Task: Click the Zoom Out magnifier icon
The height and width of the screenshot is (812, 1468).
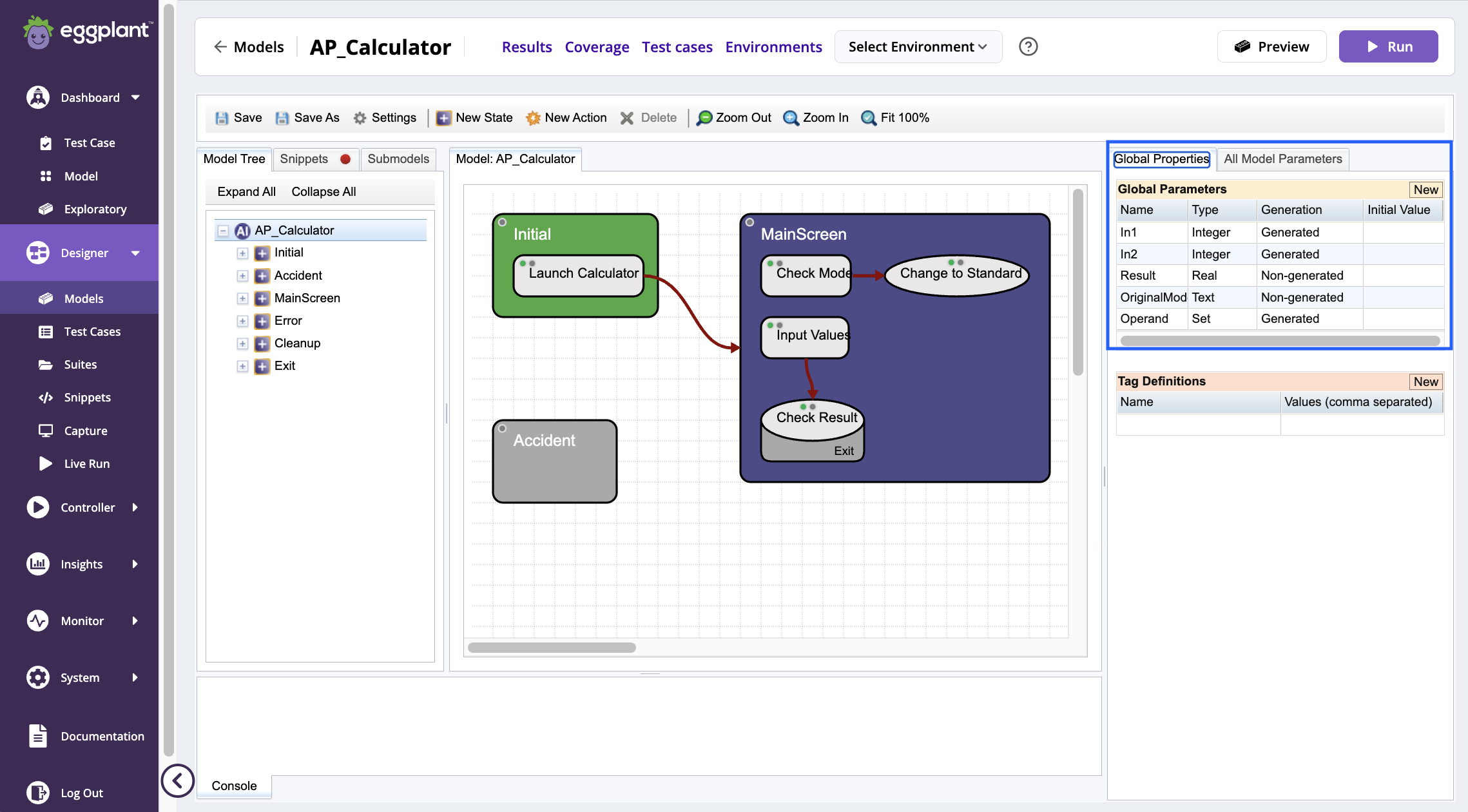Action: point(705,117)
